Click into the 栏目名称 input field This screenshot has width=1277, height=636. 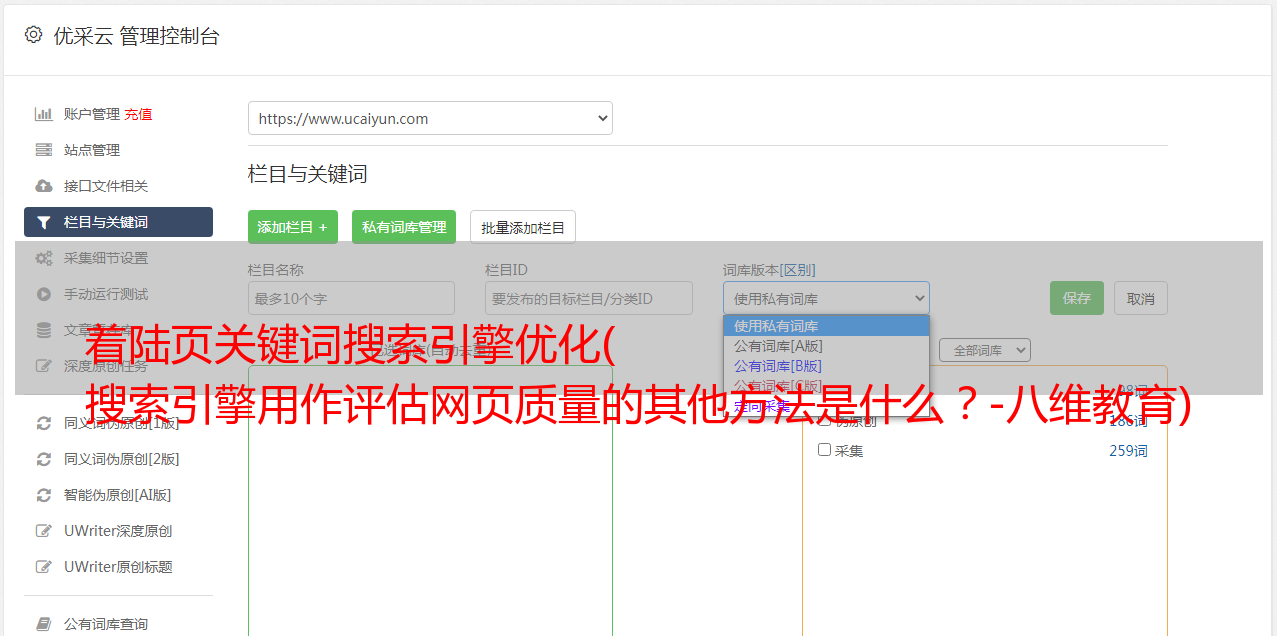(351, 298)
